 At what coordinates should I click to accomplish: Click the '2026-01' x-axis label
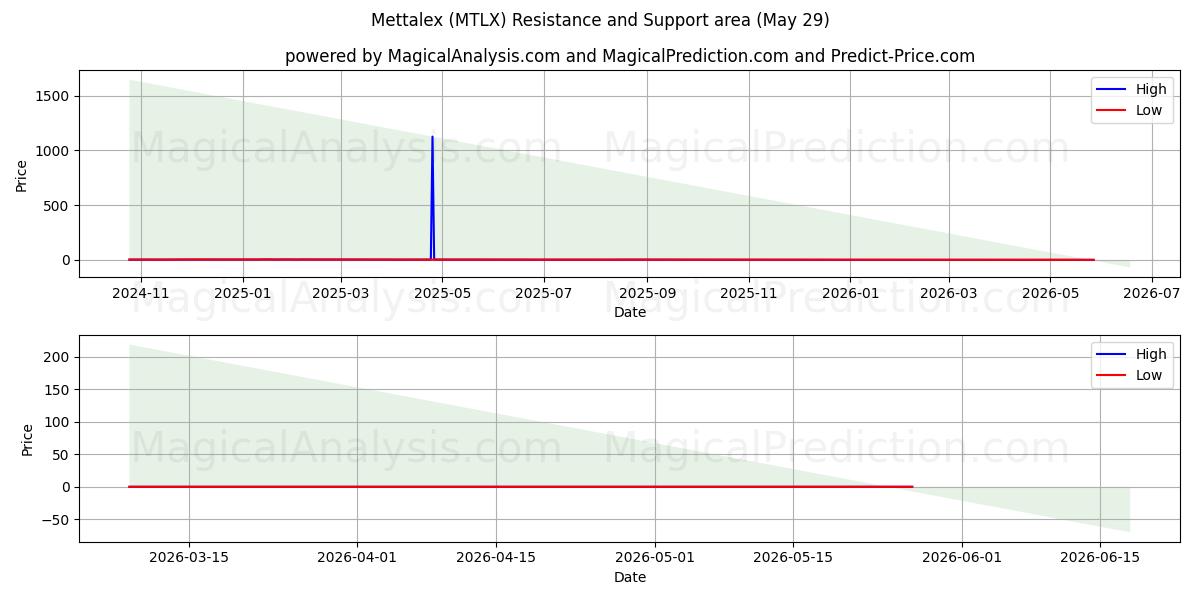point(850,293)
